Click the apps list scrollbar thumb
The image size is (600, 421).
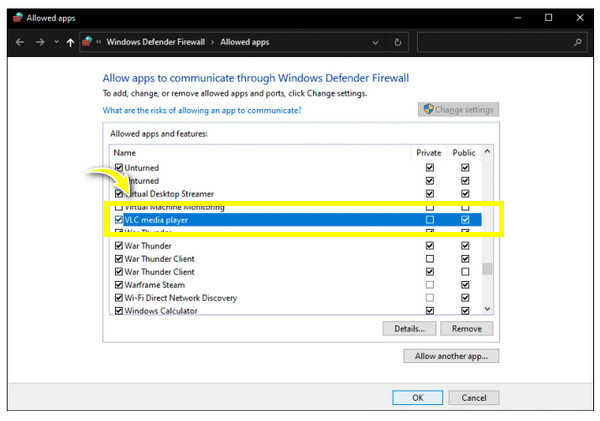[x=487, y=268]
